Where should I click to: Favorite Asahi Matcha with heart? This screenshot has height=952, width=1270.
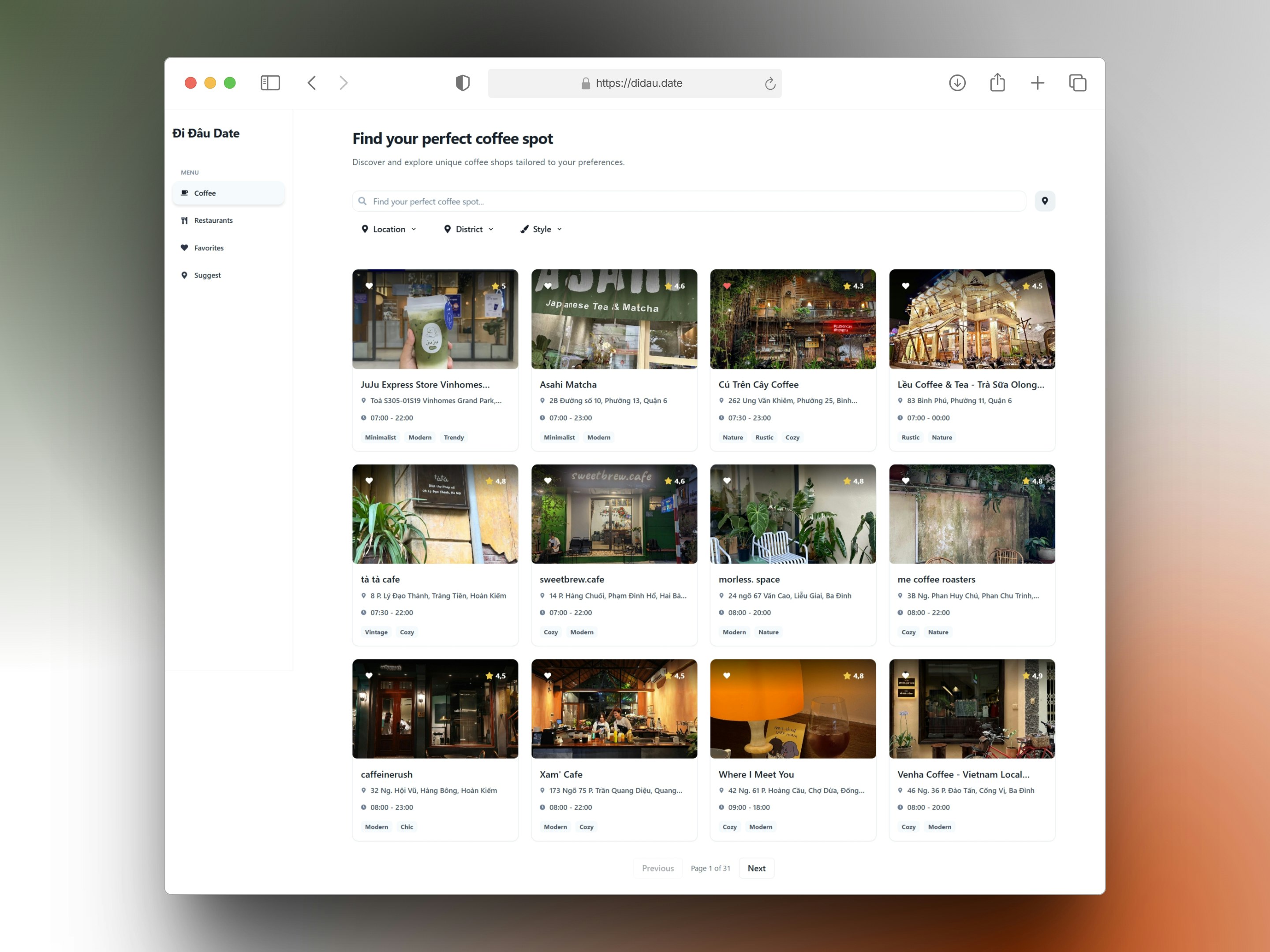point(548,286)
